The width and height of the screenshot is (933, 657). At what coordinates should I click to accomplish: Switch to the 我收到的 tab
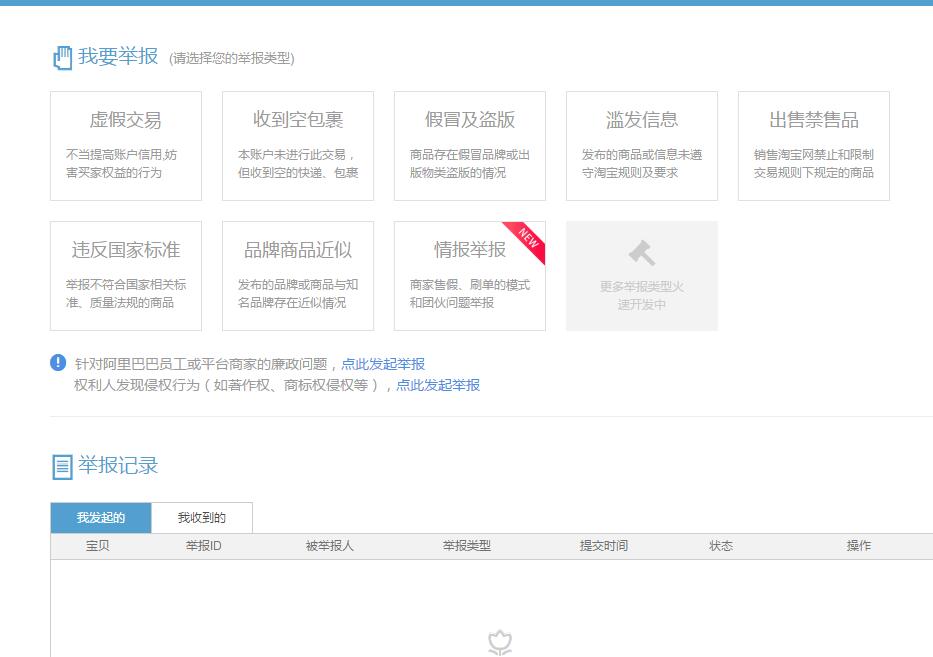click(201, 517)
